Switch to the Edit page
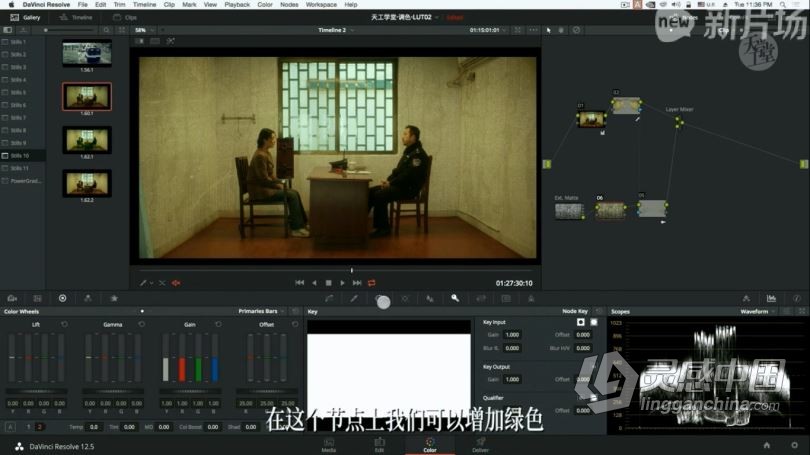 point(379,445)
